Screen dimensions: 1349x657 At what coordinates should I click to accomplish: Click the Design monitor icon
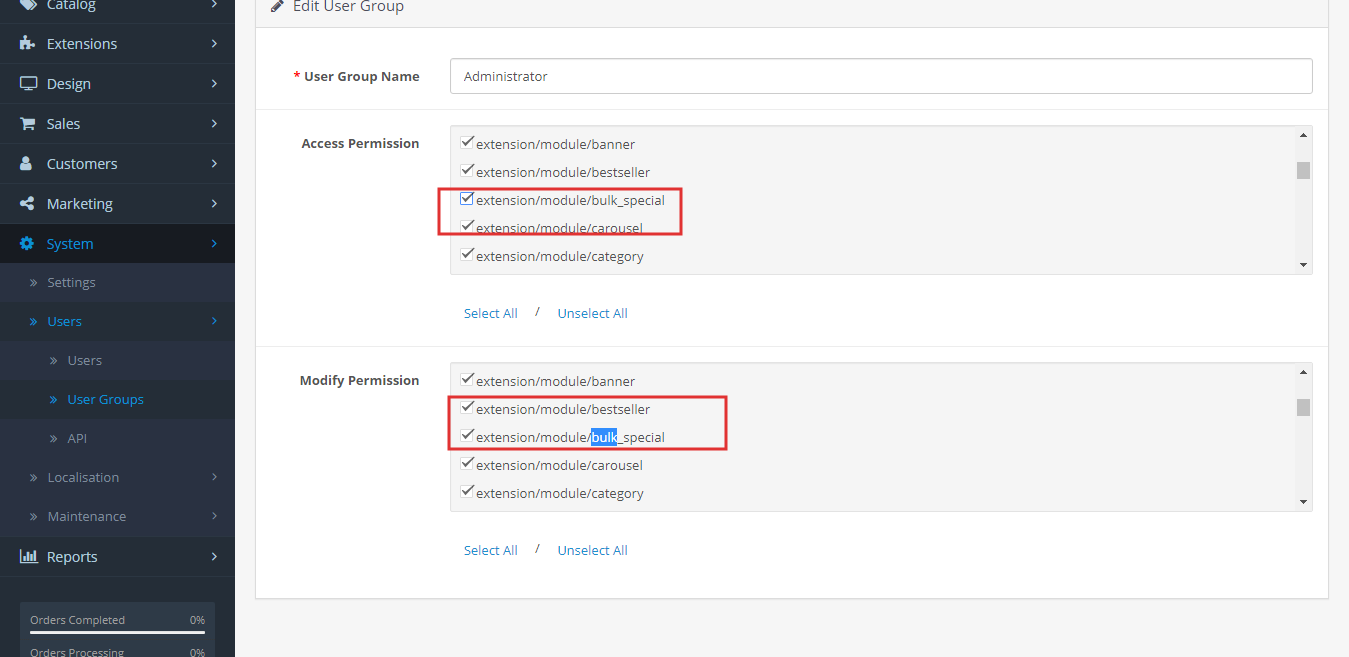[28, 84]
